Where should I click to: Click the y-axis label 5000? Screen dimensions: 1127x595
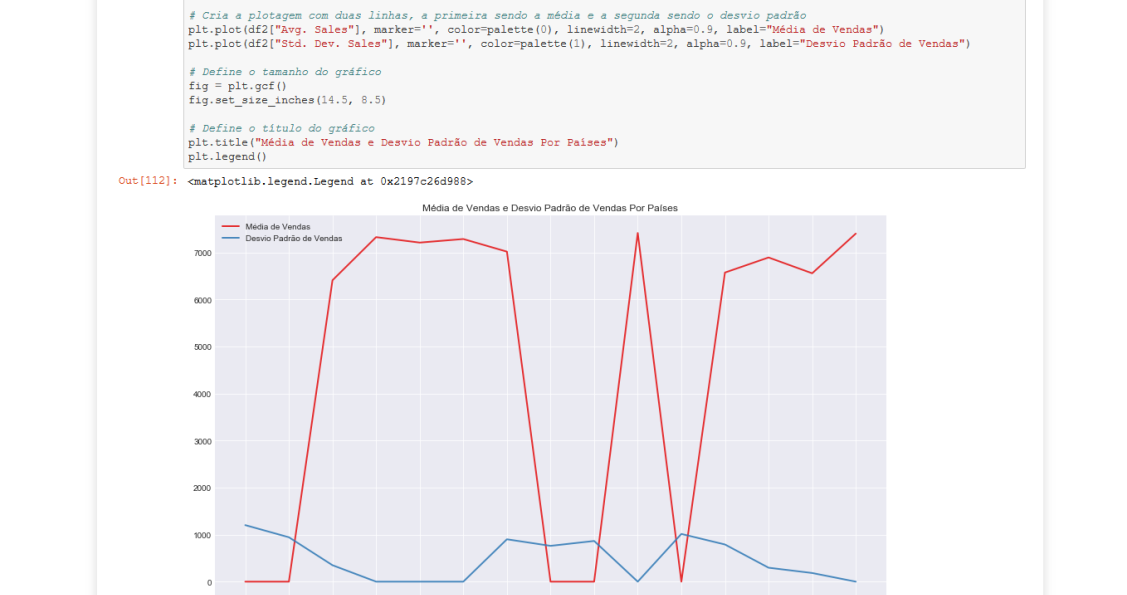click(203, 347)
